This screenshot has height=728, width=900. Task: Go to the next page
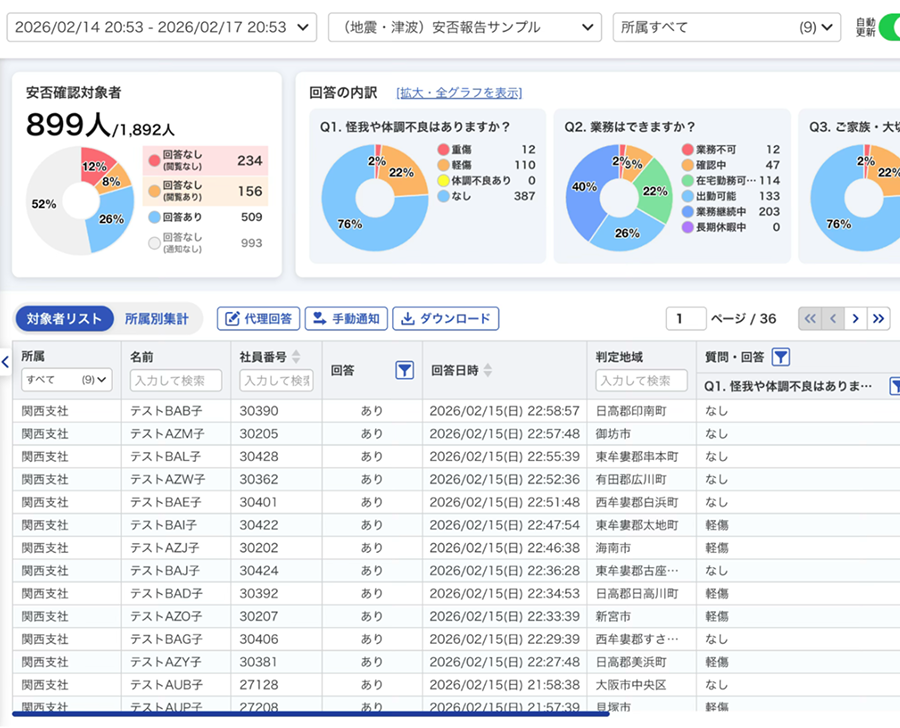pos(855,319)
